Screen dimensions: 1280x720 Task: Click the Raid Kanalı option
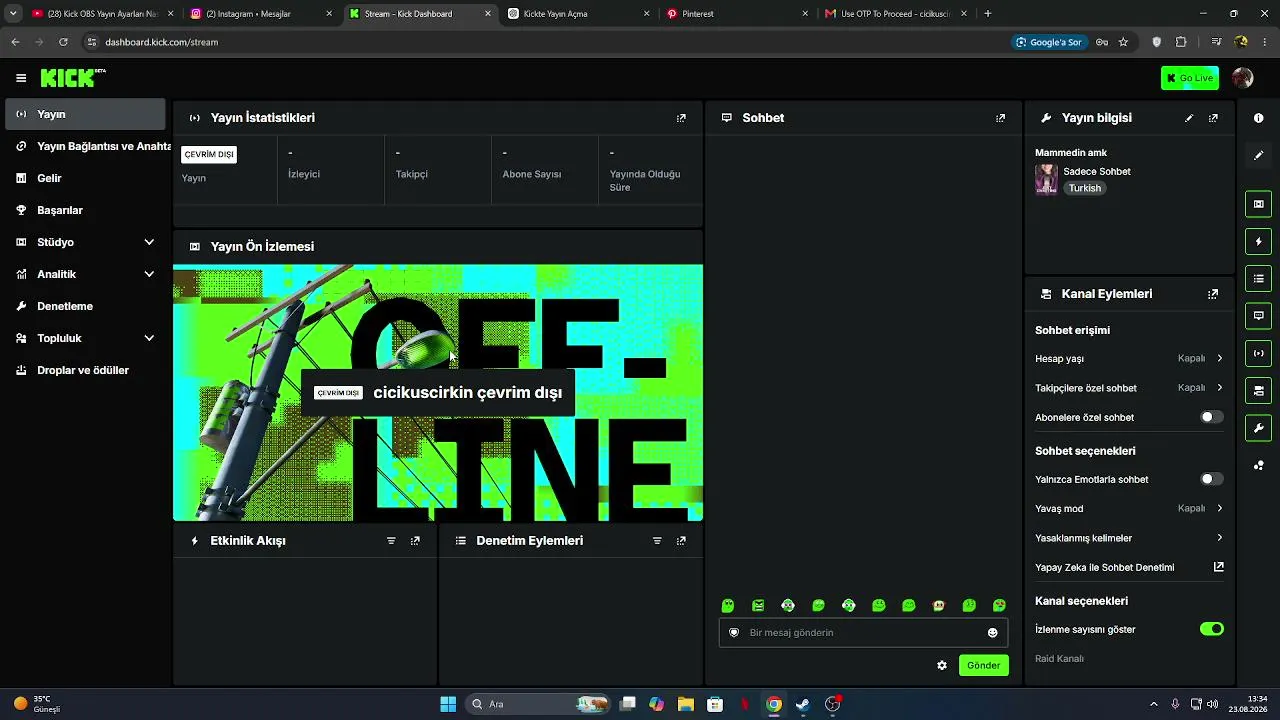[1059, 659]
